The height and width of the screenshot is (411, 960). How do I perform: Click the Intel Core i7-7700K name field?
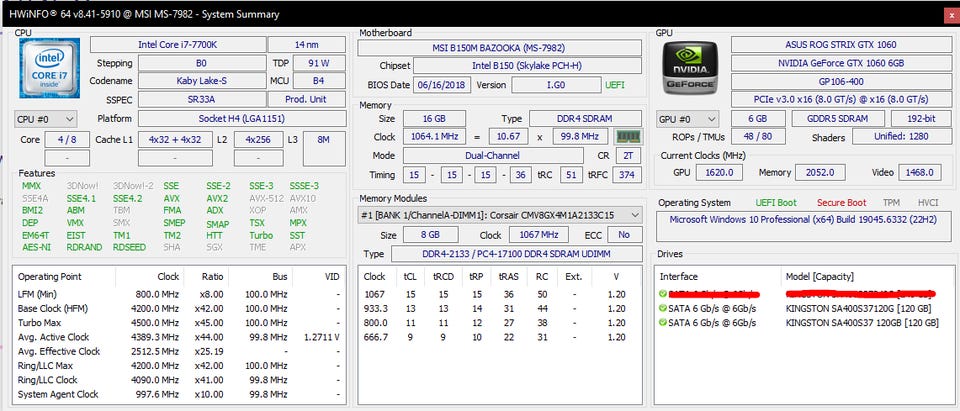click(178, 45)
